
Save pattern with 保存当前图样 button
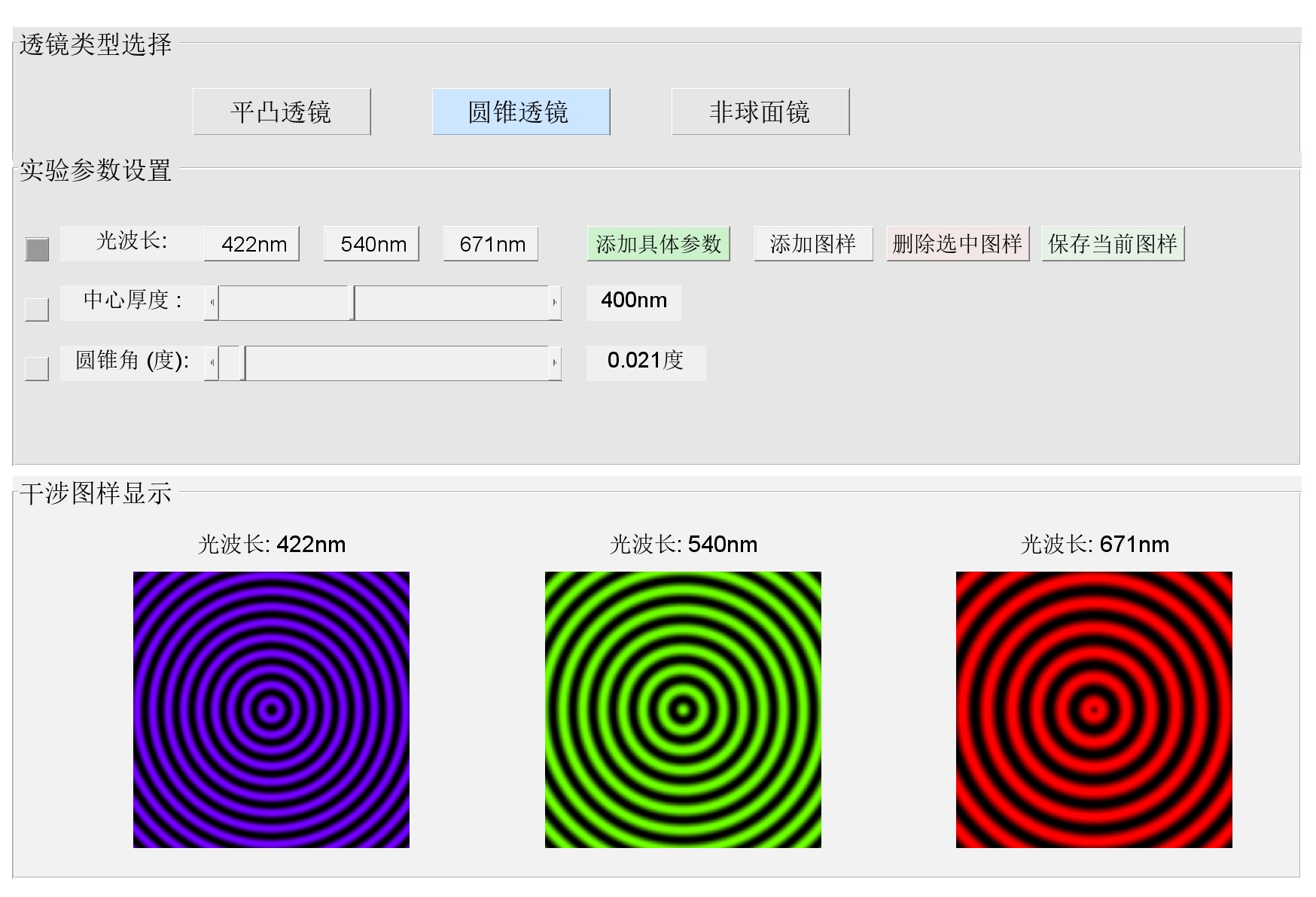tap(1113, 244)
